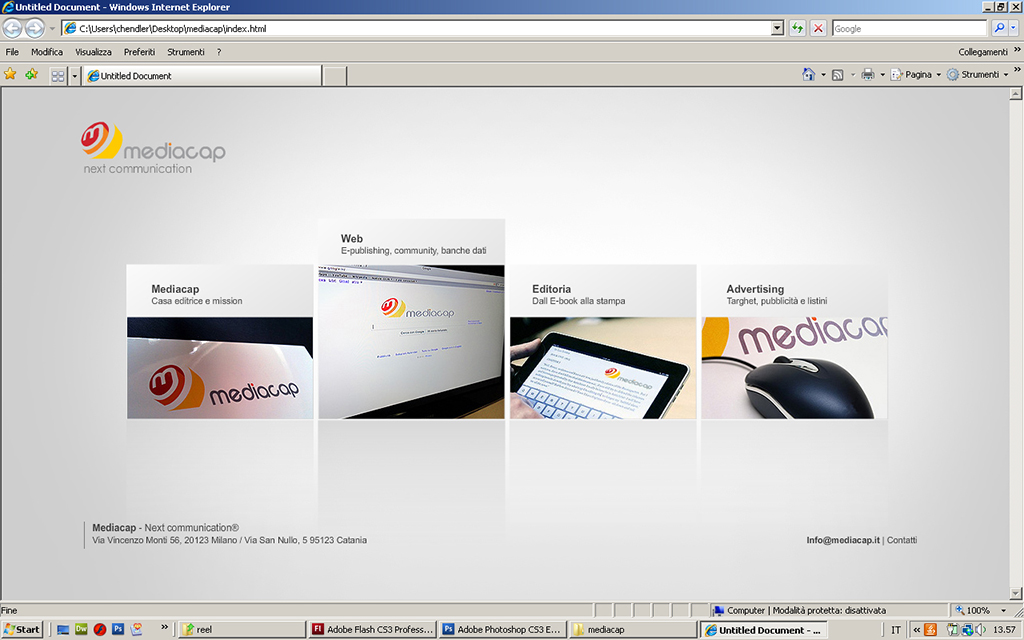This screenshot has width=1024, height=640.
Task: Click the page scrollbar up arrow
Action: (1016, 93)
